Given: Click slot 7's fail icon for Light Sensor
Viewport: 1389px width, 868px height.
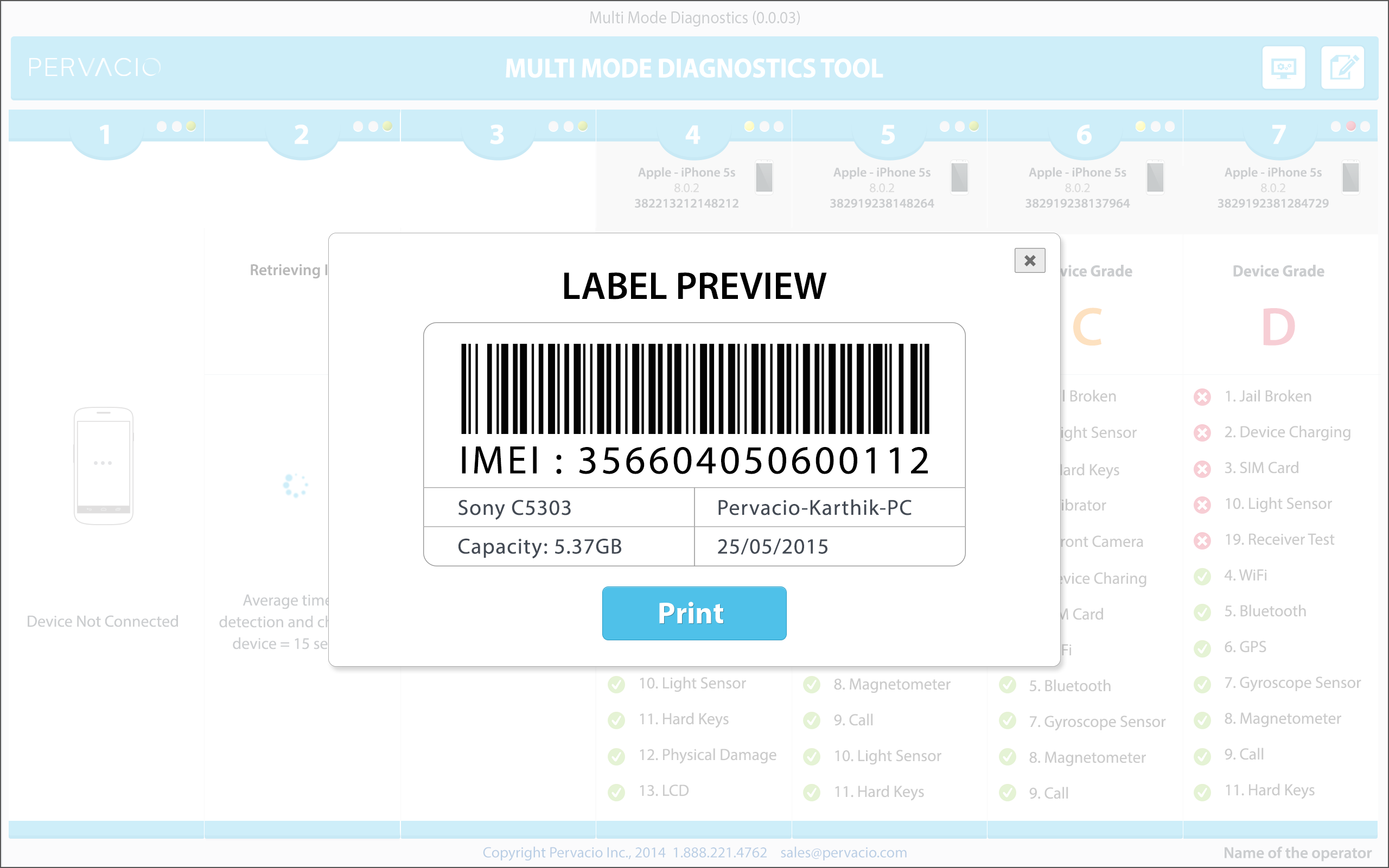Looking at the screenshot, I should pos(1202,504).
